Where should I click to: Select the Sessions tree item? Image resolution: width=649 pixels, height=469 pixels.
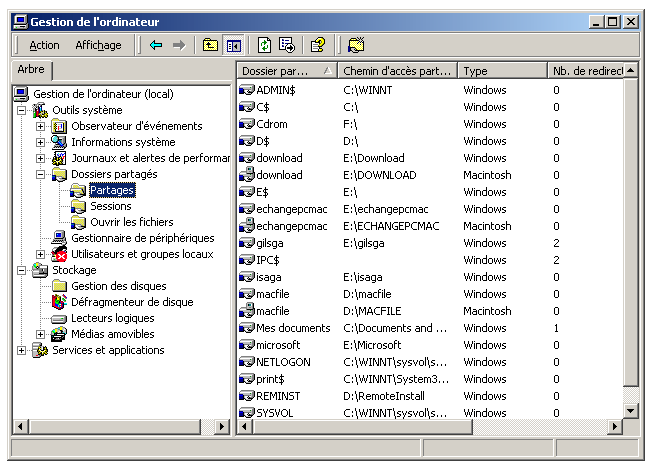point(111,206)
